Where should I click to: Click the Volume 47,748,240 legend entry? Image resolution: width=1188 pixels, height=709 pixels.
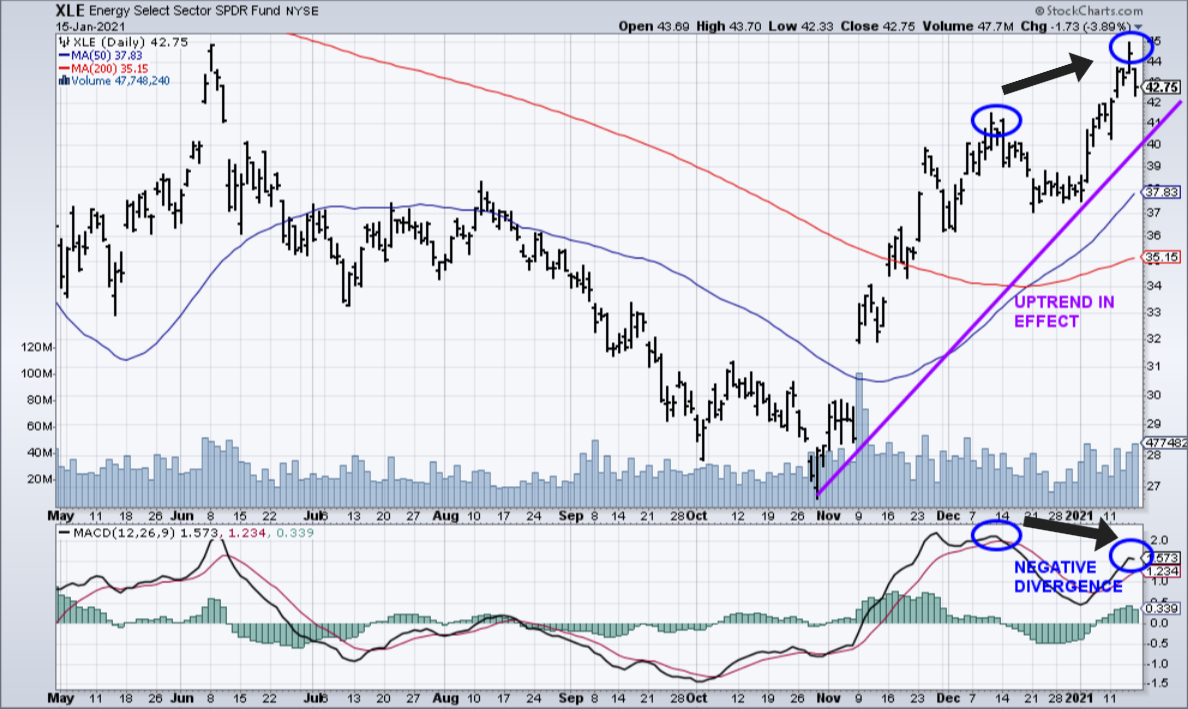[120, 80]
